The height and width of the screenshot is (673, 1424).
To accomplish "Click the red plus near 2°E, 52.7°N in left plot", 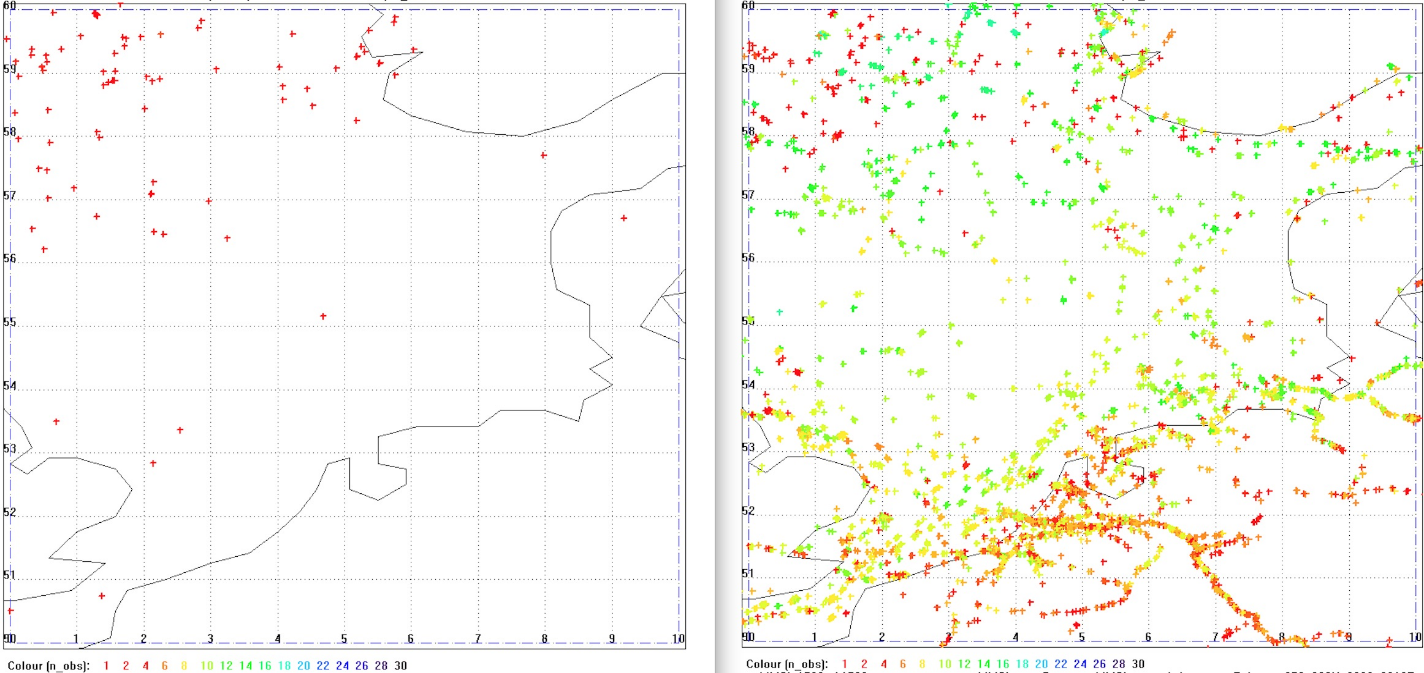I will tap(152, 463).
